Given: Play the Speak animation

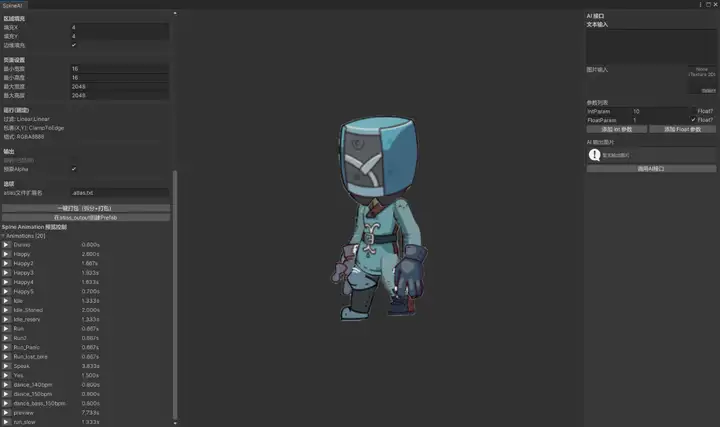Looking at the screenshot, I should click(6, 366).
